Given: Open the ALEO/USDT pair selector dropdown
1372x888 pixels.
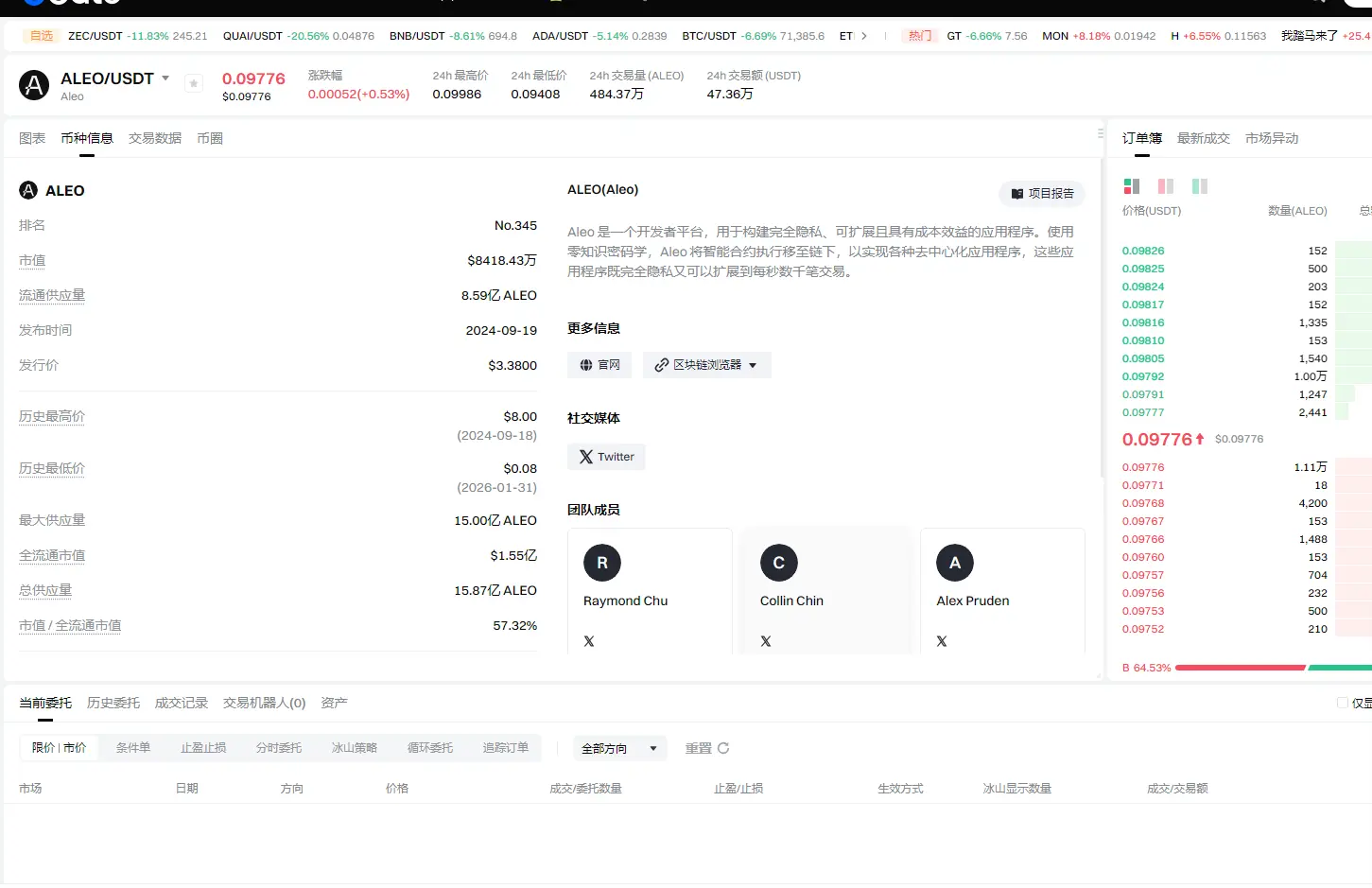Looking at the screenshot, I should tap(165, 78).
